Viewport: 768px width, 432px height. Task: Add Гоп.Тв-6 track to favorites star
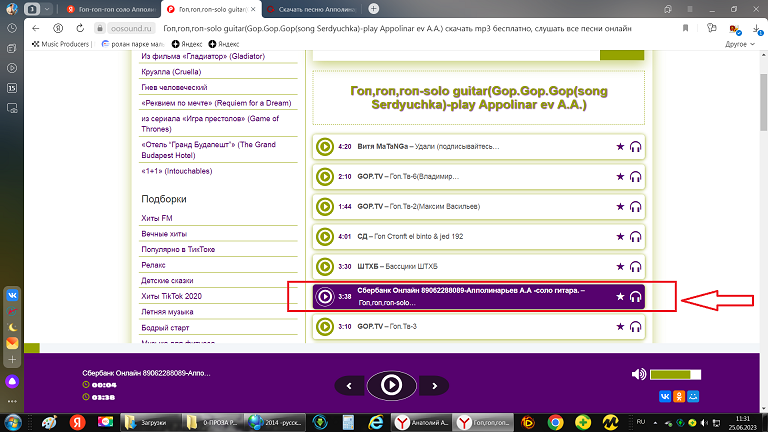tap(620, 176)
